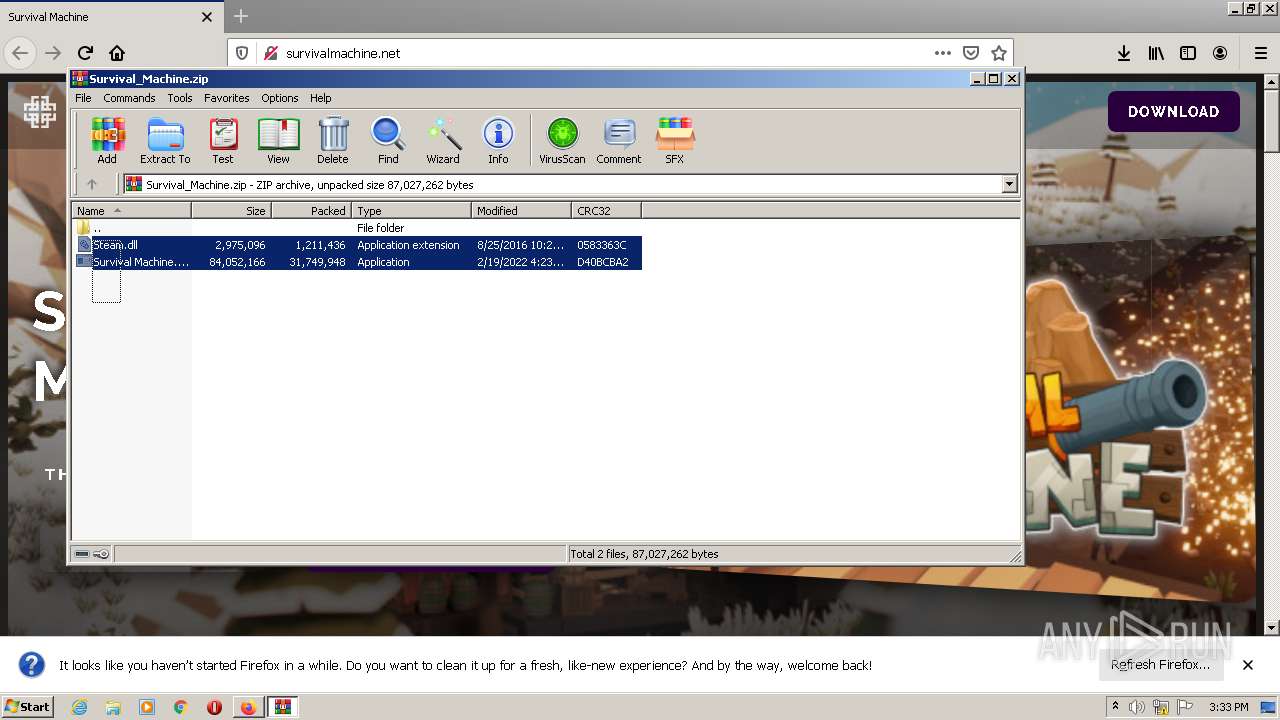The height and width of the screenshot is (720, 1280).
Task: Open Firefox downloads panel
Action: 1124,53
